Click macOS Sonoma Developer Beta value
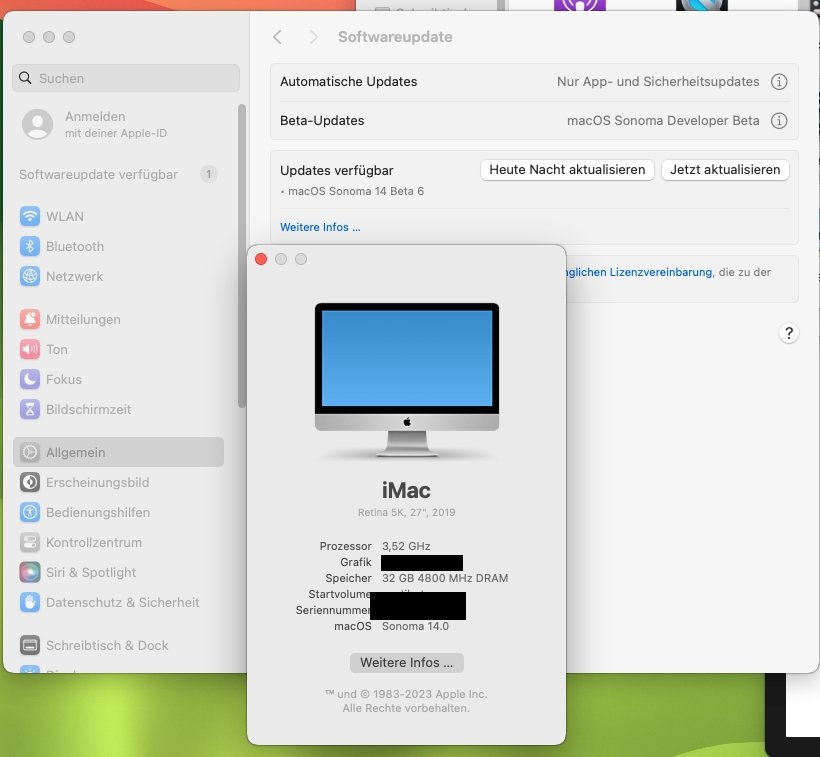Screen dimensions: 820x757 (x=663, y=121)
